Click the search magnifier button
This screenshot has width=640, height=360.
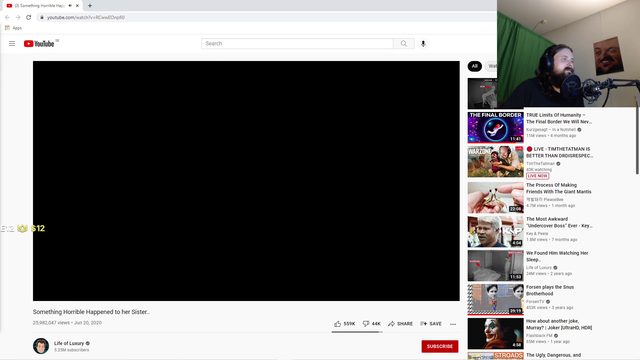click(404, 44)
